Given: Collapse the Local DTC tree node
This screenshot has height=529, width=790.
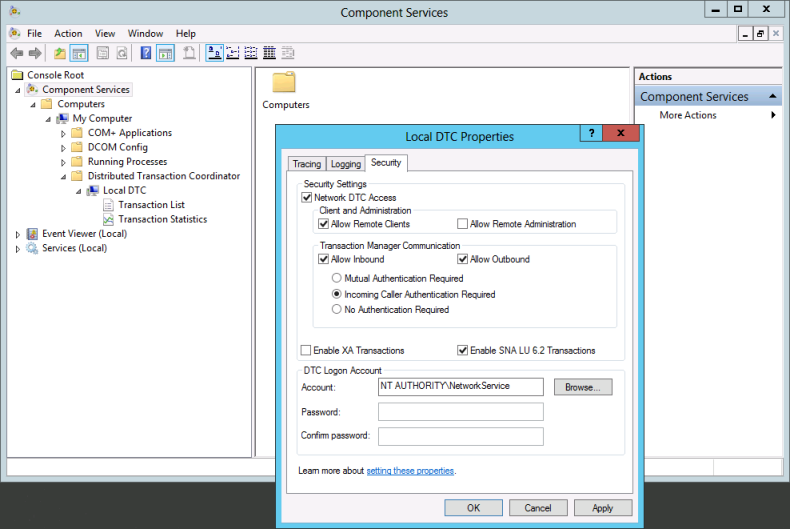Looking at the screenshot, I should 78,190.
